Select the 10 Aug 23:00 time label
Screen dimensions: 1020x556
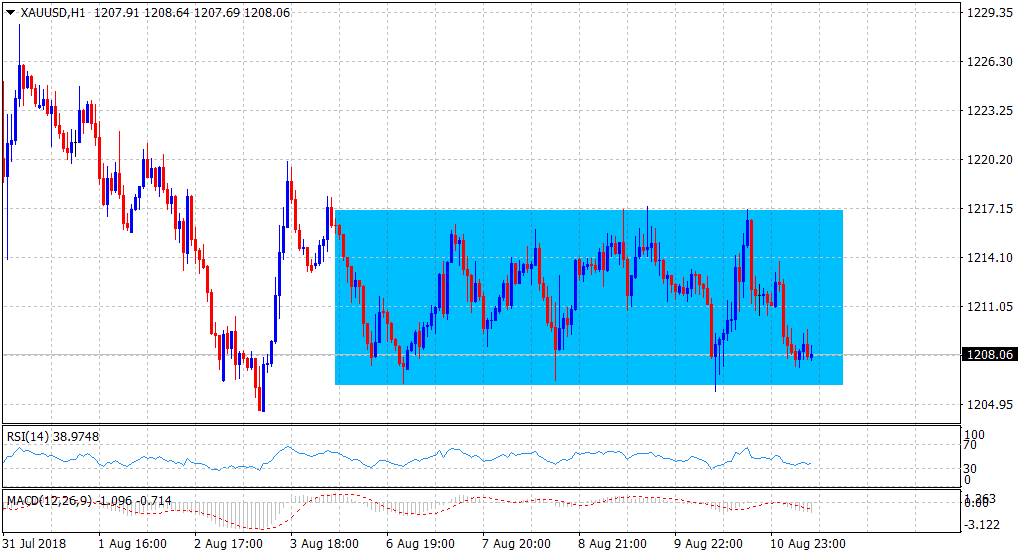[808, 544]
